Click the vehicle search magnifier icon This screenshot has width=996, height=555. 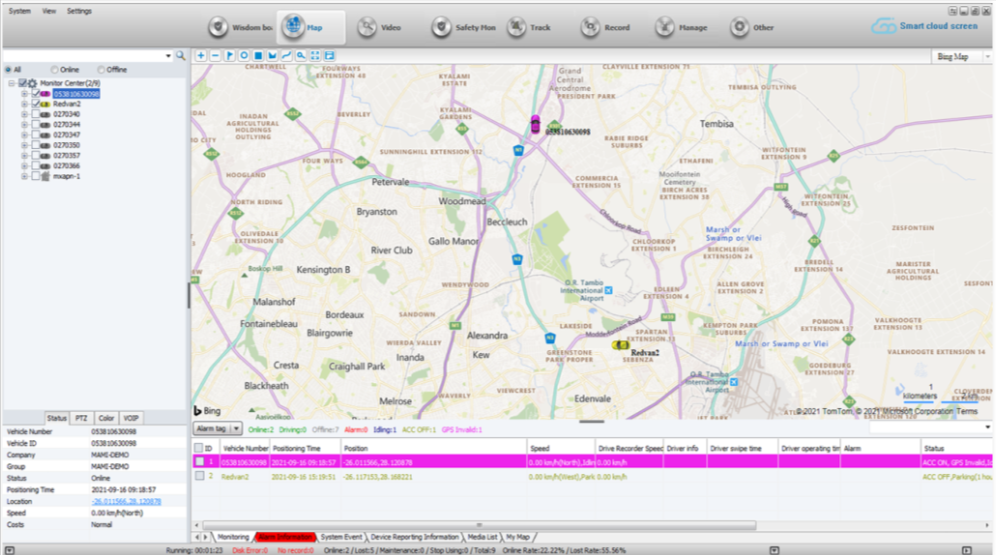181,56
